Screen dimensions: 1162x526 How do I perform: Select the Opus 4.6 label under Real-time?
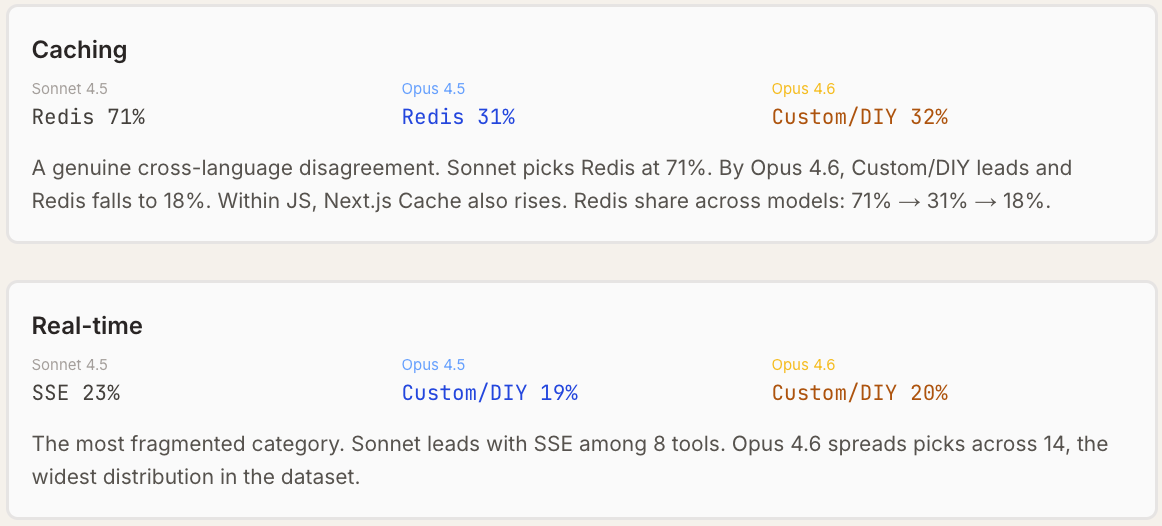click(803, 365)
